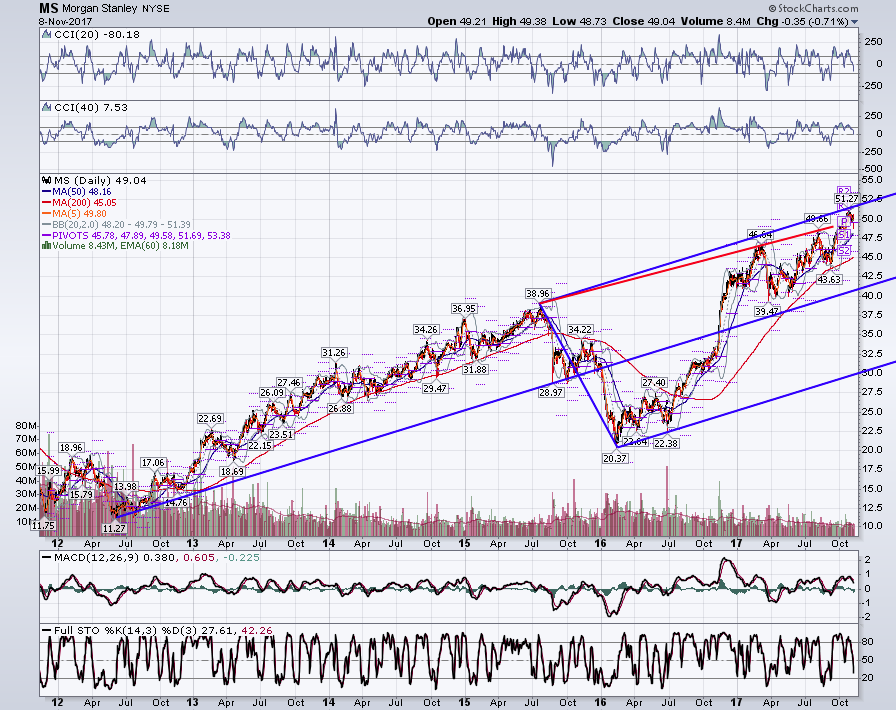Viewport: 896px width, 710px height.
Task: Click the Close 49.04 value in the header
Action: tap(643, 21)
